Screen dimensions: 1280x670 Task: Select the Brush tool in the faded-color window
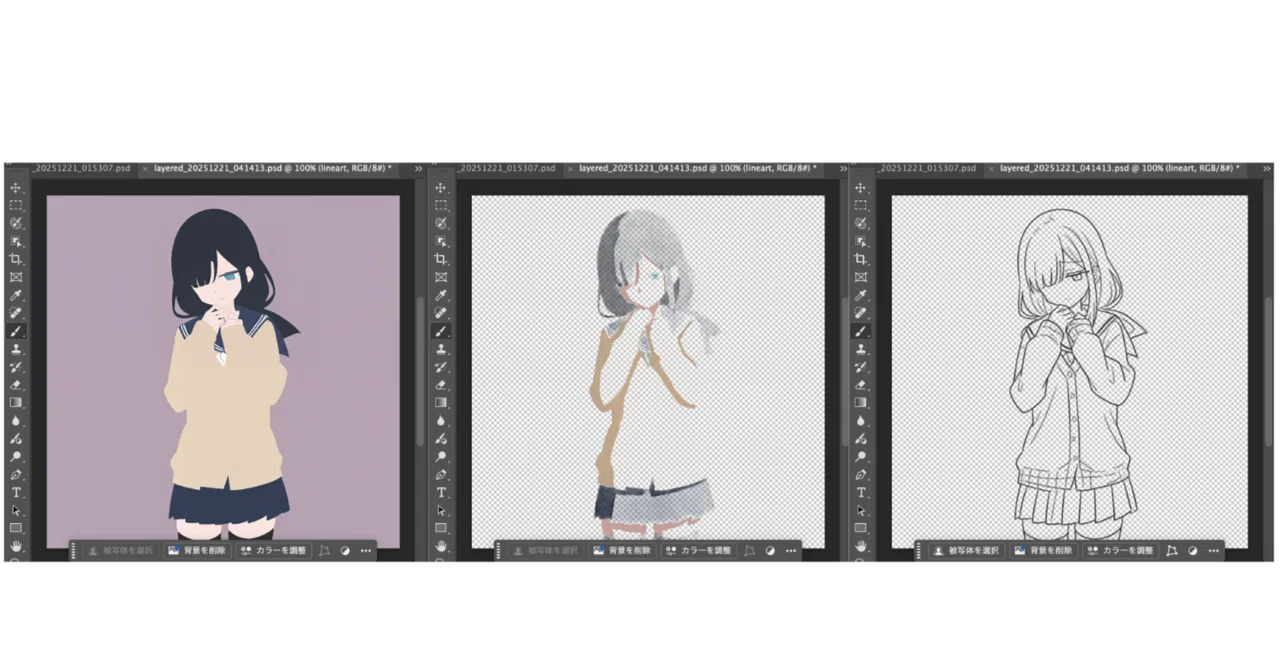click(x=440, y=332)
